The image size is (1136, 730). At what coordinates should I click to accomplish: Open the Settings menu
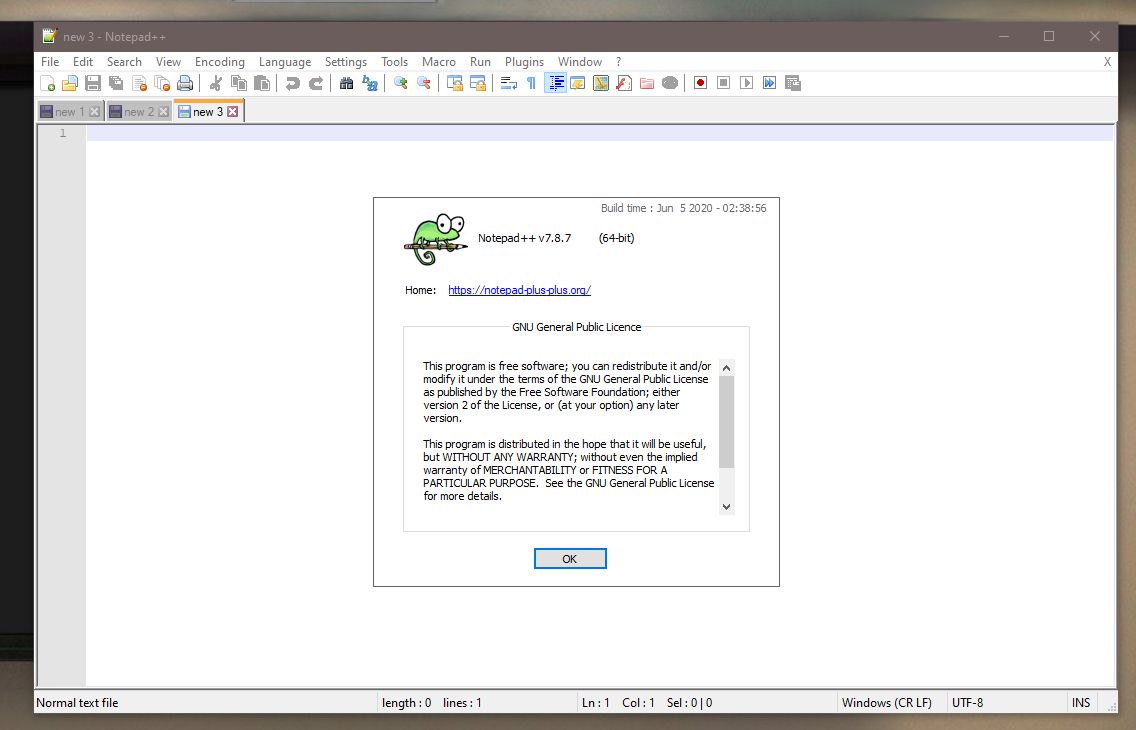click(346, 62)
